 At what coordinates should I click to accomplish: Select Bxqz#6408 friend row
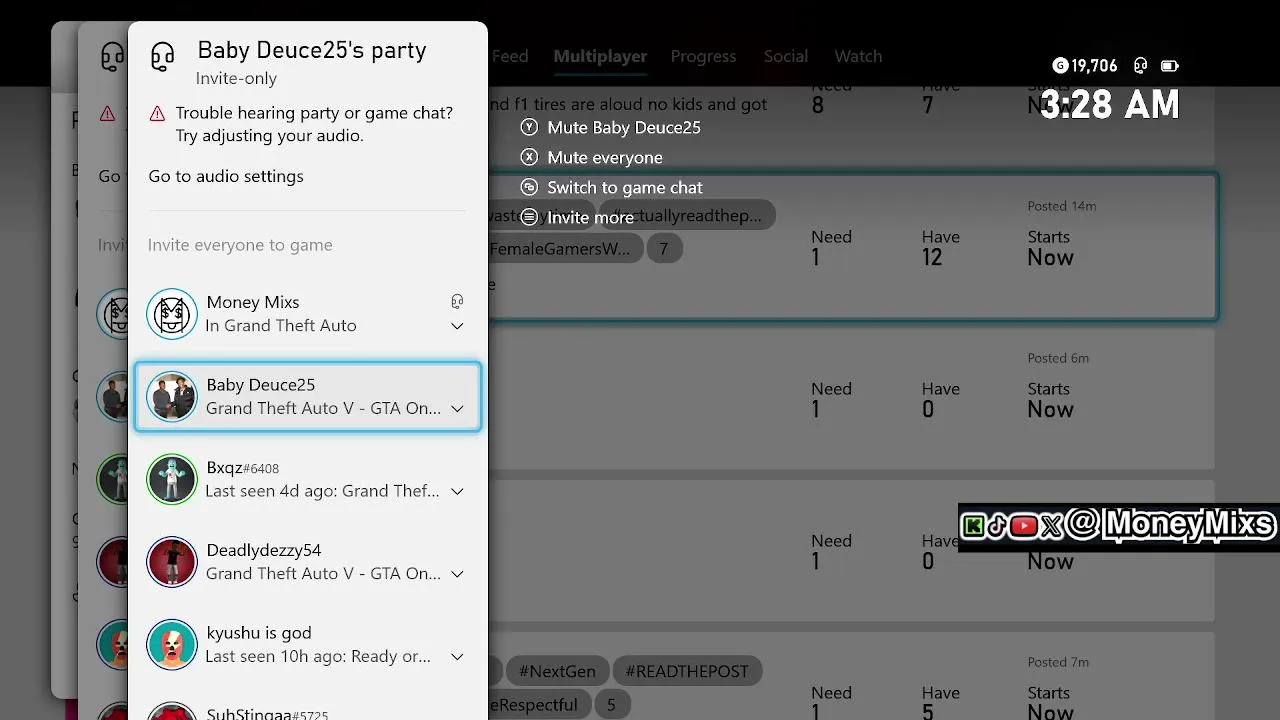pyautogui.click(x=307, y=479)
